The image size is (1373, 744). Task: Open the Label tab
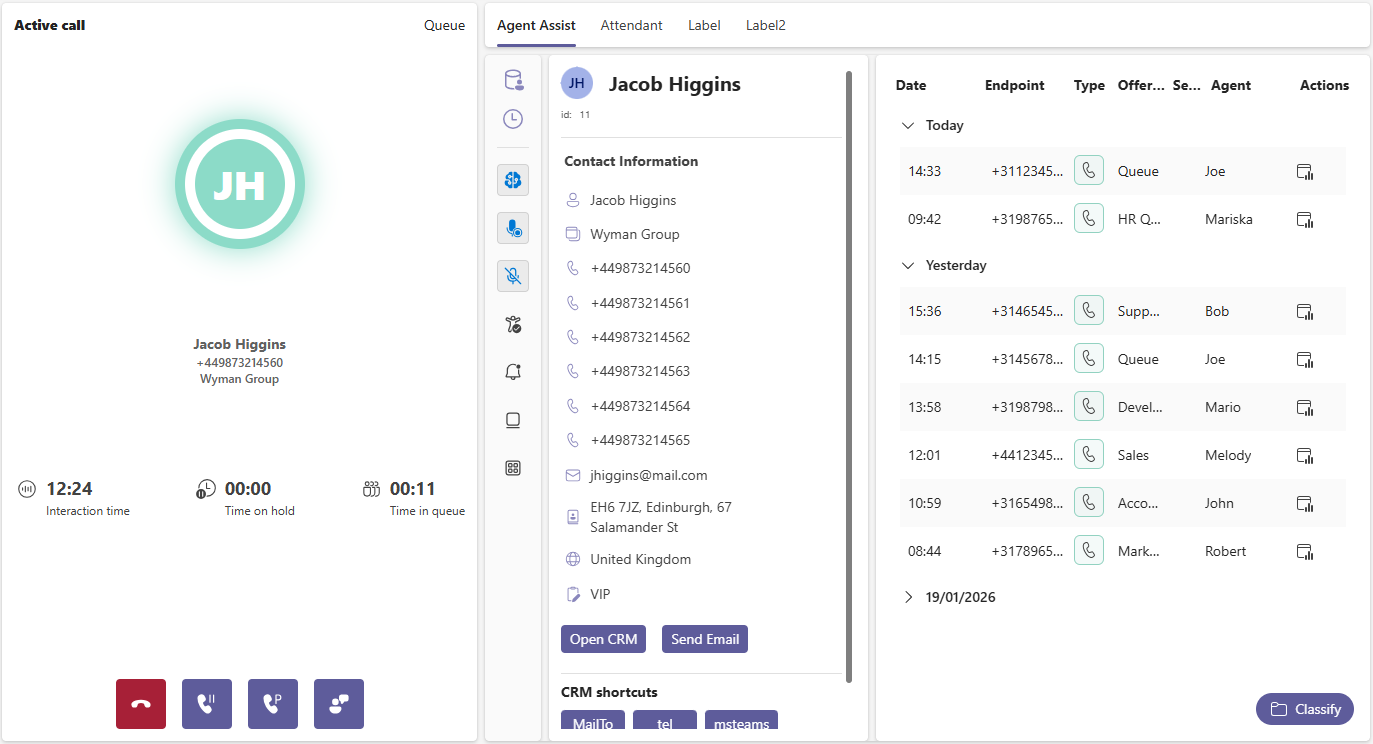[704, 26]
